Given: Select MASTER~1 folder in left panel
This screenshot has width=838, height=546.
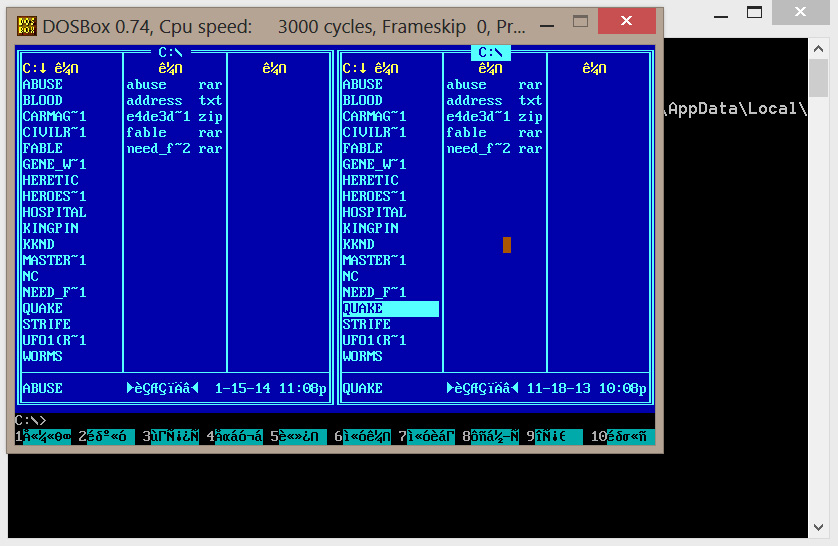Looking at the screenshot, I should tap(55, 261).
